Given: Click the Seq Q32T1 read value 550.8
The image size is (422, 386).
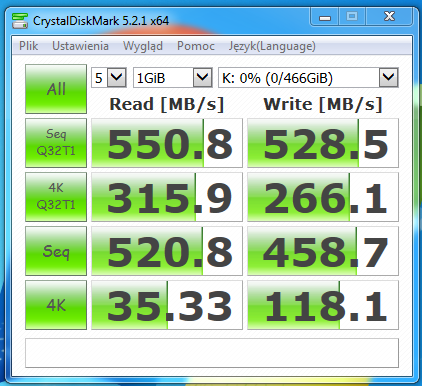Looking at the screenshot, I should [167, 143].
